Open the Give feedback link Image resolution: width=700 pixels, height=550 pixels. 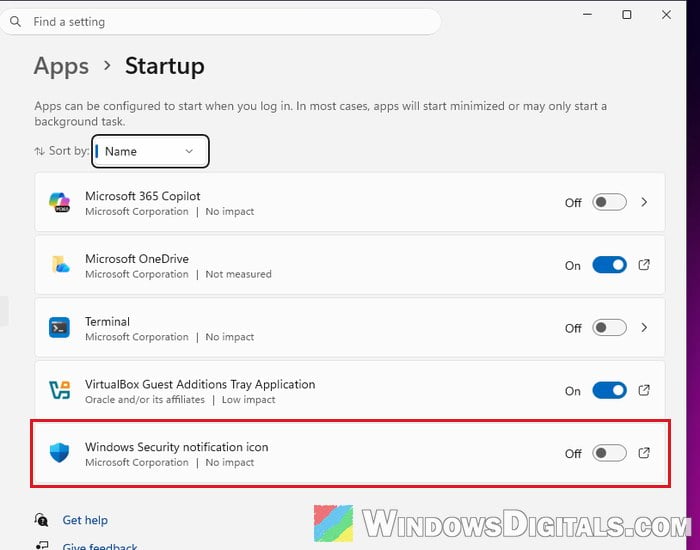(x=100, y=546)
